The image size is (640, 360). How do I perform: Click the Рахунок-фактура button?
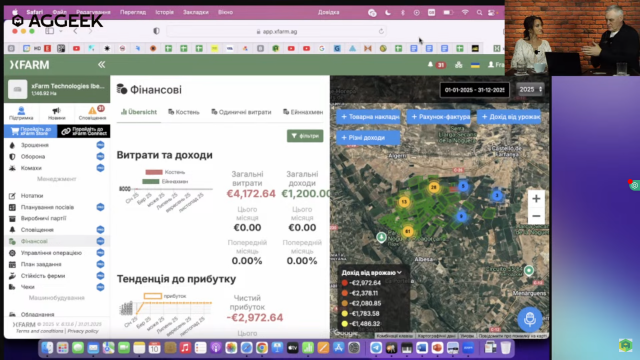click(440, 117)
